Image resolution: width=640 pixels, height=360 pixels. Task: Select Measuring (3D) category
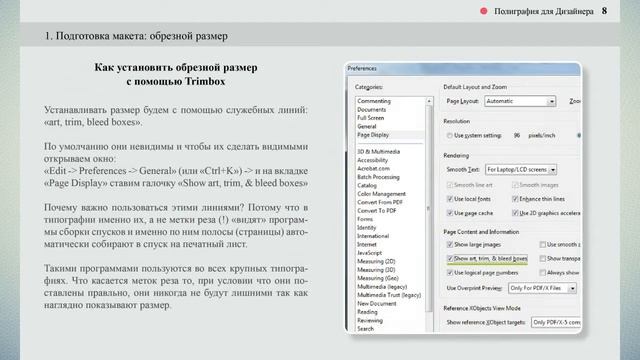click(376, 269)
